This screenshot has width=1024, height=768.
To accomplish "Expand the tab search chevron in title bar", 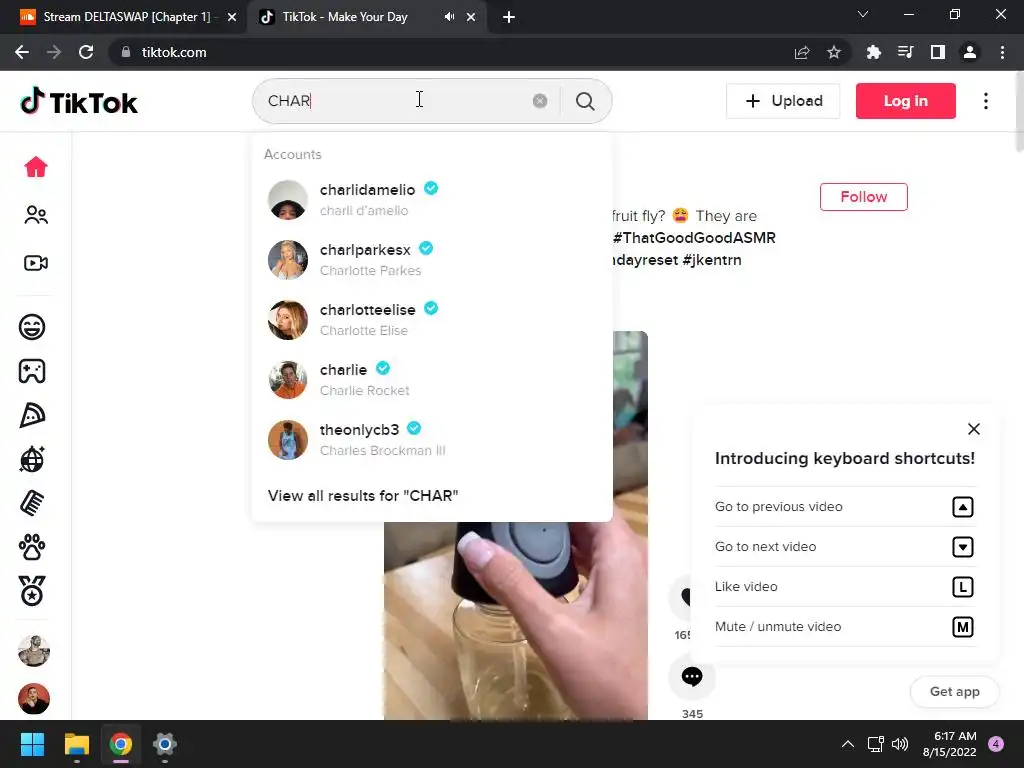I will pyautogui.click(x=863, y=14).
